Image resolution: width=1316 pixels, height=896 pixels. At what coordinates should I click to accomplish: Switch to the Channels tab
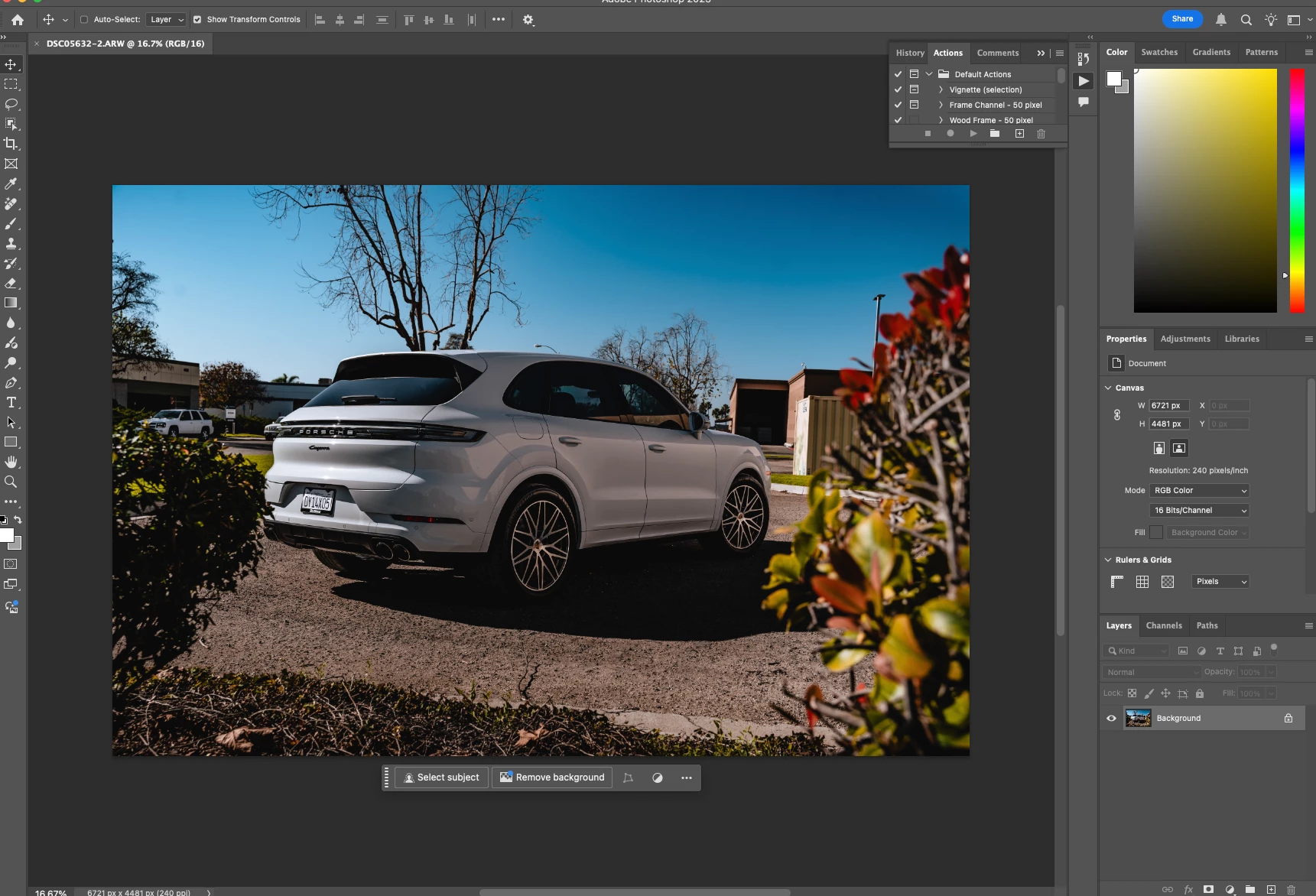(x=1164, y=625)
